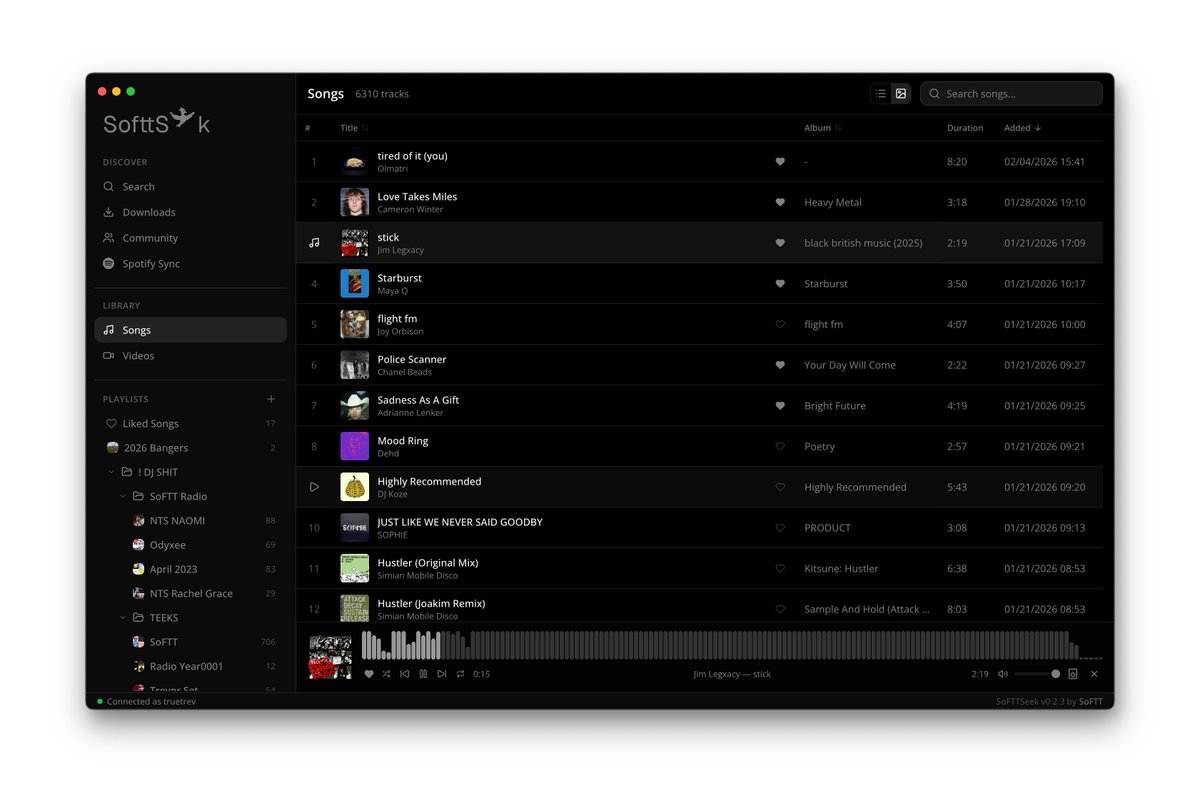Like Highly Recommended by DJ Koze

coord(780,487)
